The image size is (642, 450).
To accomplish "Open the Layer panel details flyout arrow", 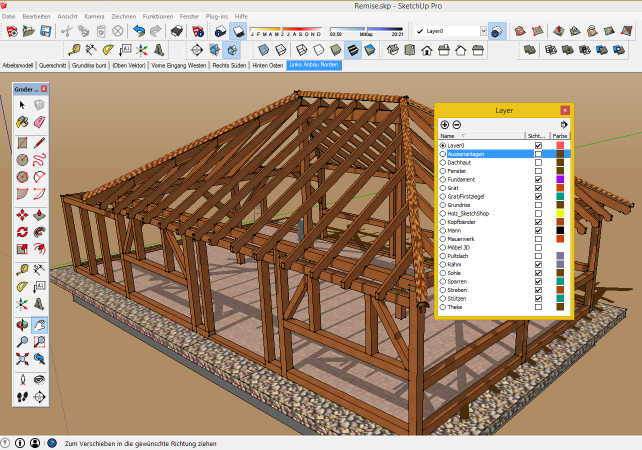I will coord(564,124).
